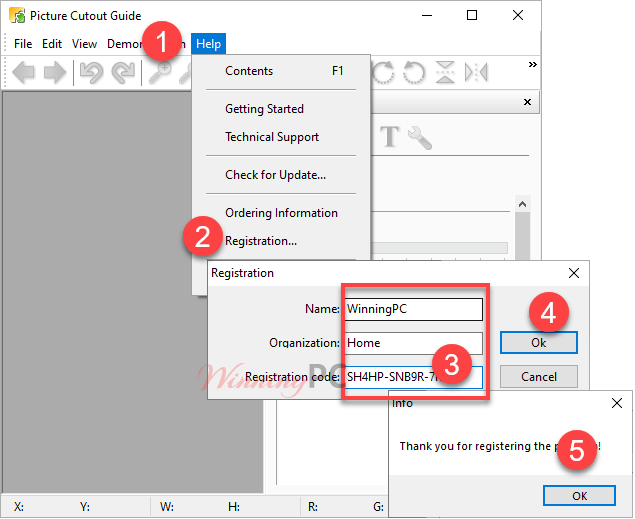This screenshot has height=519, width=635.
Task: Click the Registration code input field
Action: click(x=413, y=377)
